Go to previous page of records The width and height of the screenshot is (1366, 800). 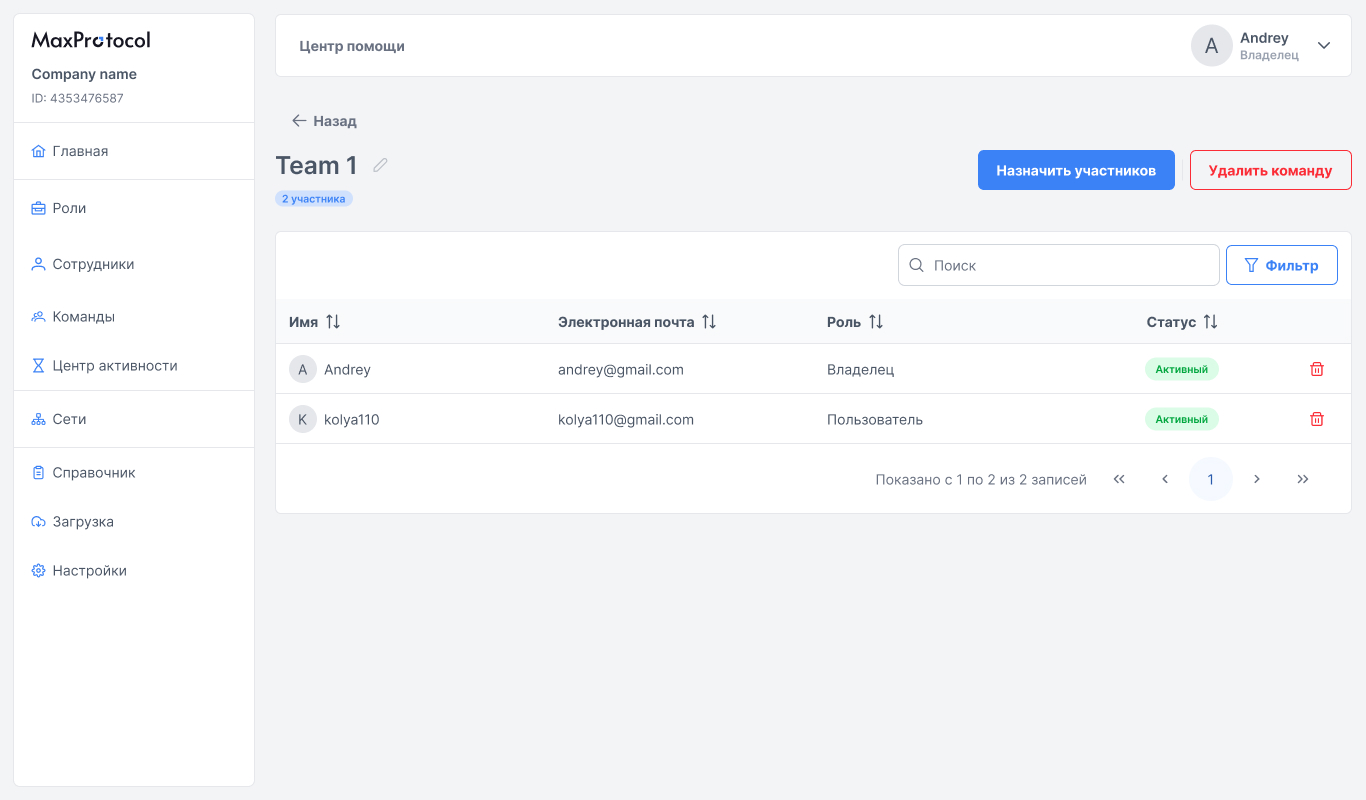tap(1165, 479)
